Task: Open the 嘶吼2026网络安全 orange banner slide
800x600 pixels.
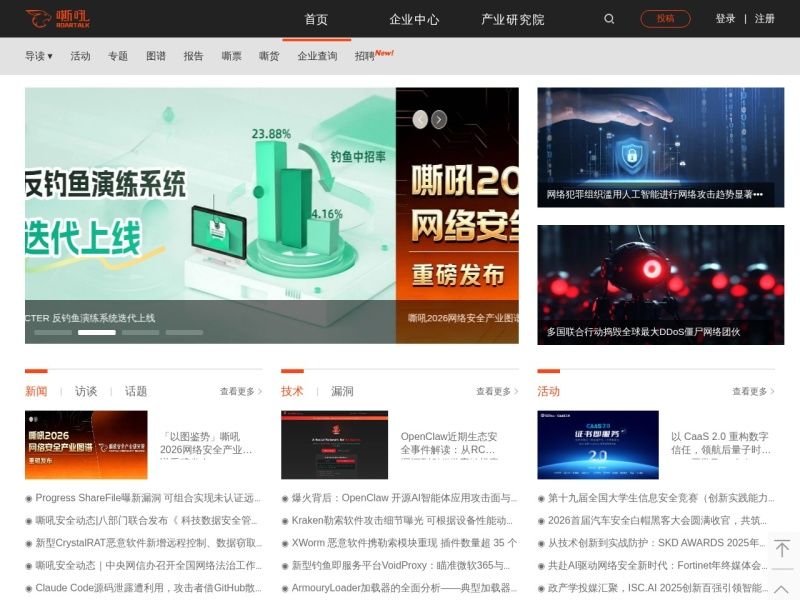Action: tap(457, 215)
